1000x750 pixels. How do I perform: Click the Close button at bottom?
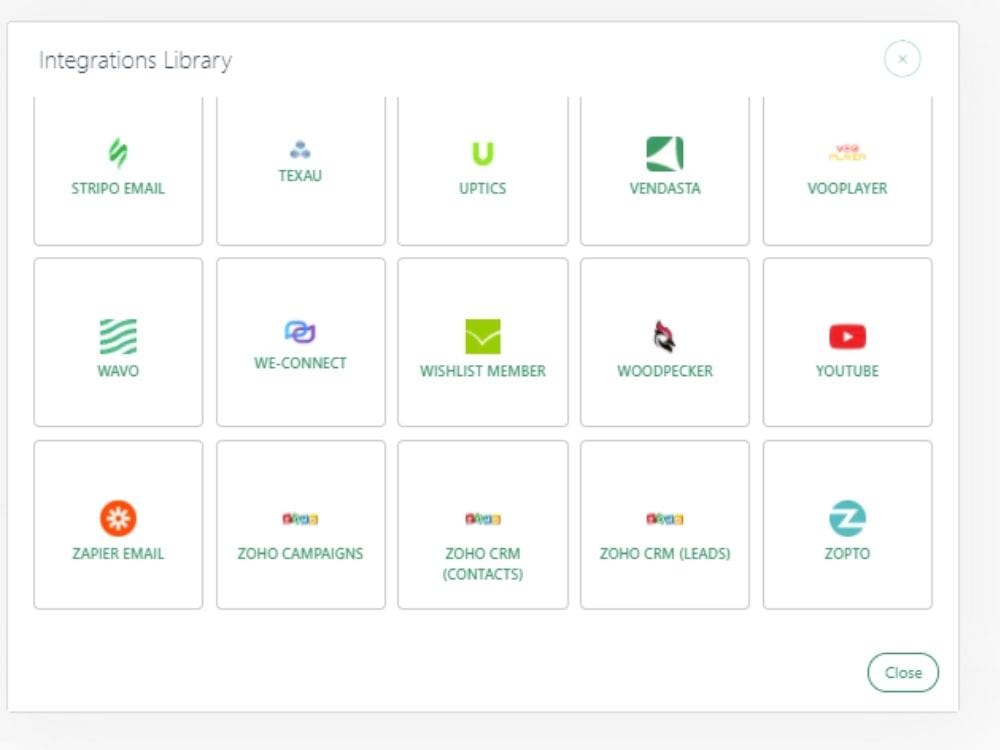902,672
